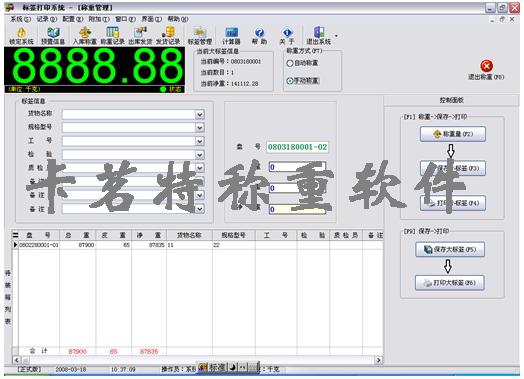Click the 10:37:09 time in status bar
The height and width of the screenshot is (379, 524).
[x=123, y=369]
